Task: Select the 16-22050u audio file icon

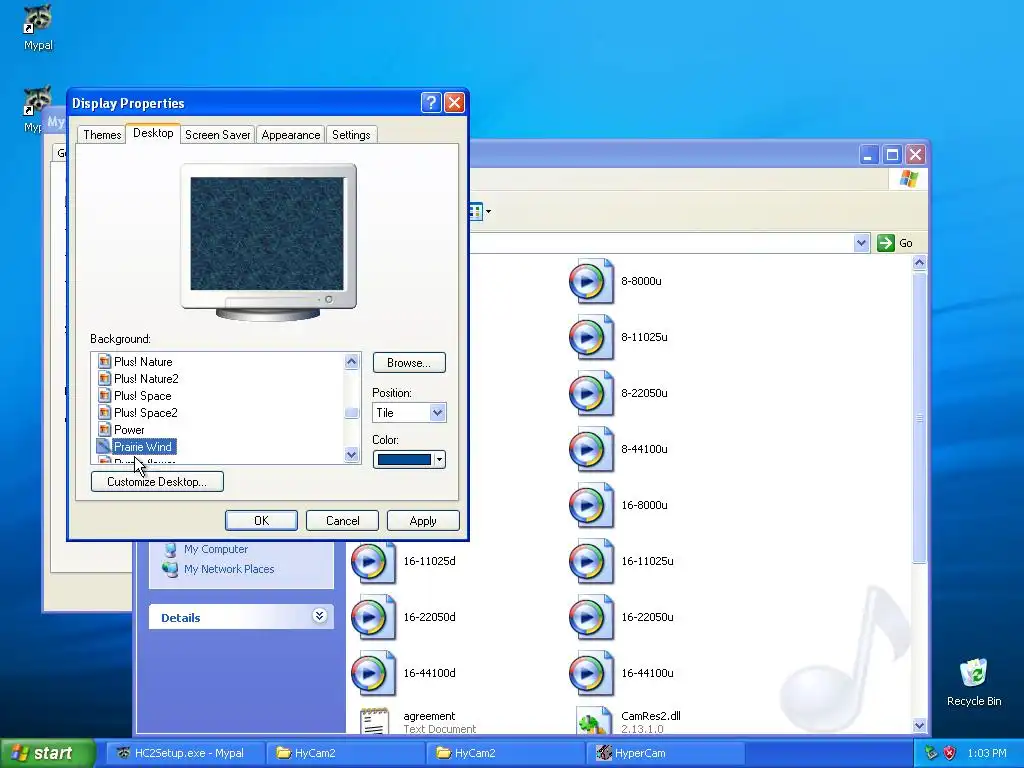Action: point(591,617)
